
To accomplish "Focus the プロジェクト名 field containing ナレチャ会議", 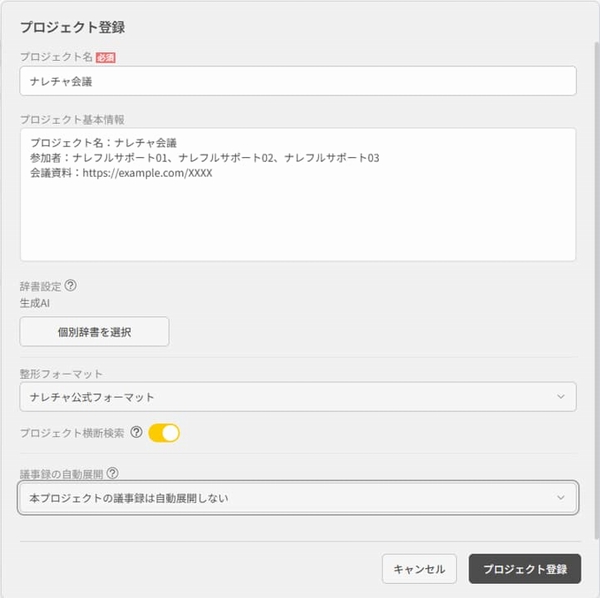I will tap(297, 81).
